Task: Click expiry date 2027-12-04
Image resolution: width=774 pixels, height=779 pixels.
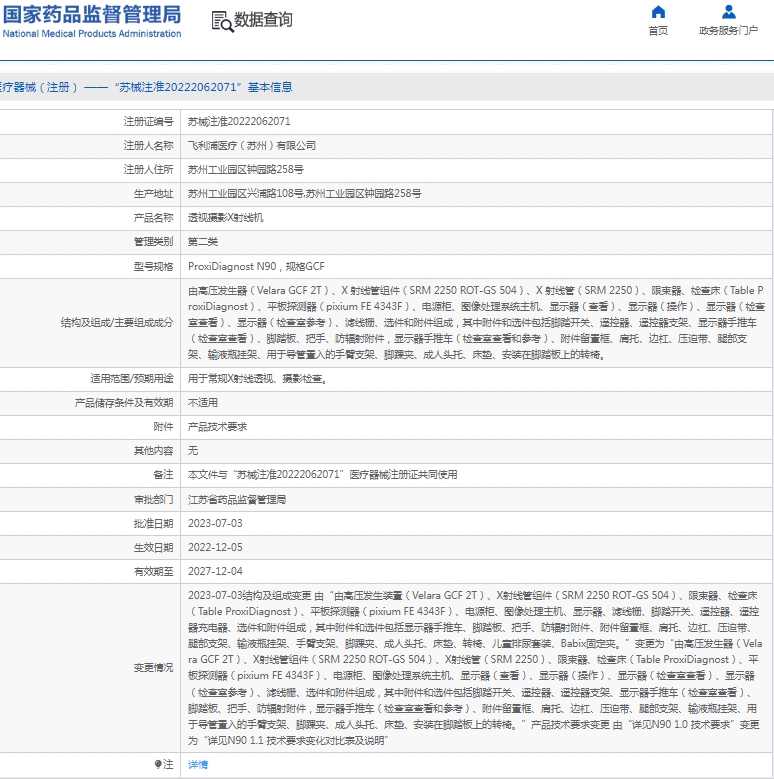Action: [215, 571]
